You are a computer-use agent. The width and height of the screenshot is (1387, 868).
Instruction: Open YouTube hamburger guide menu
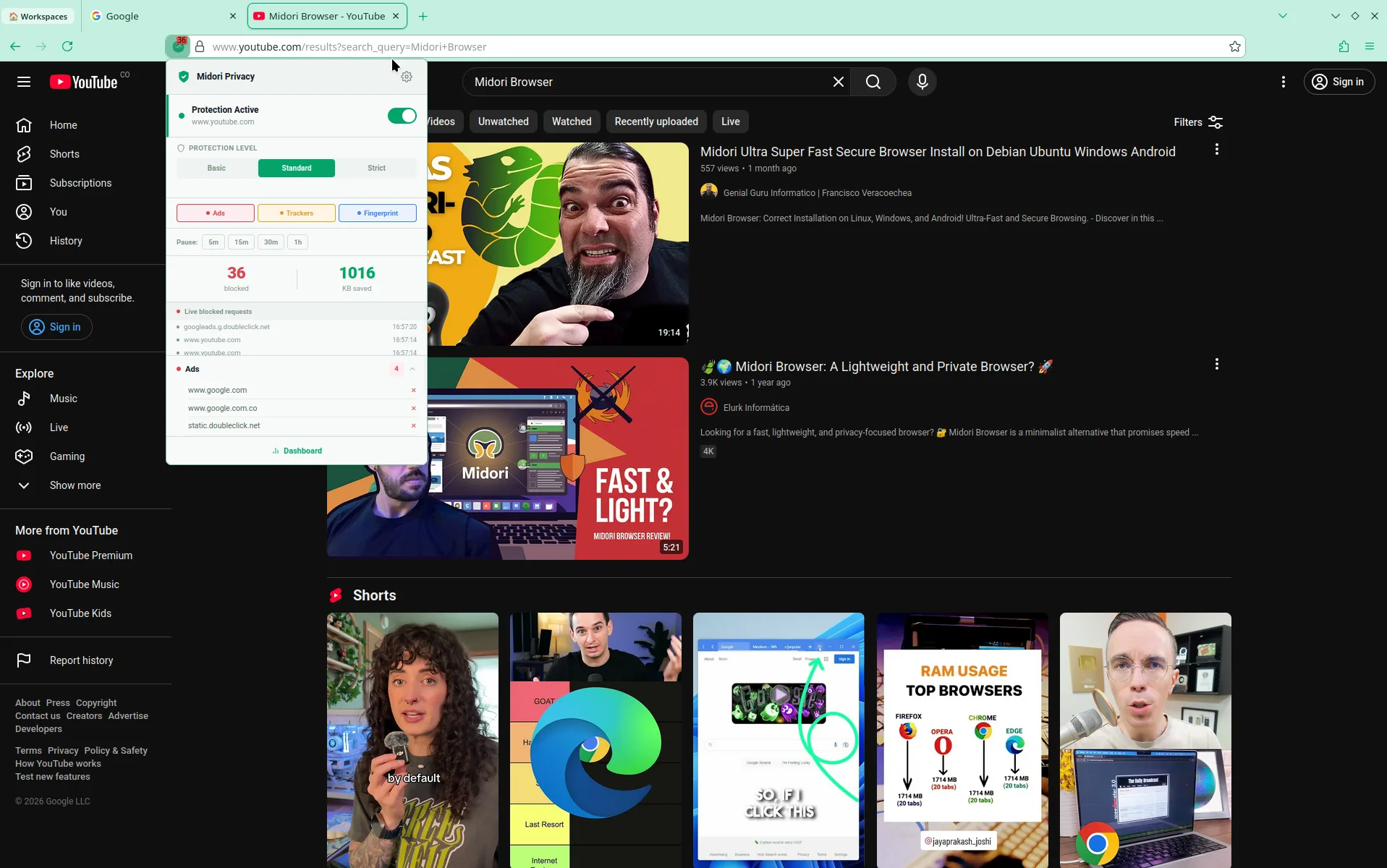click(x=24, y=82)
